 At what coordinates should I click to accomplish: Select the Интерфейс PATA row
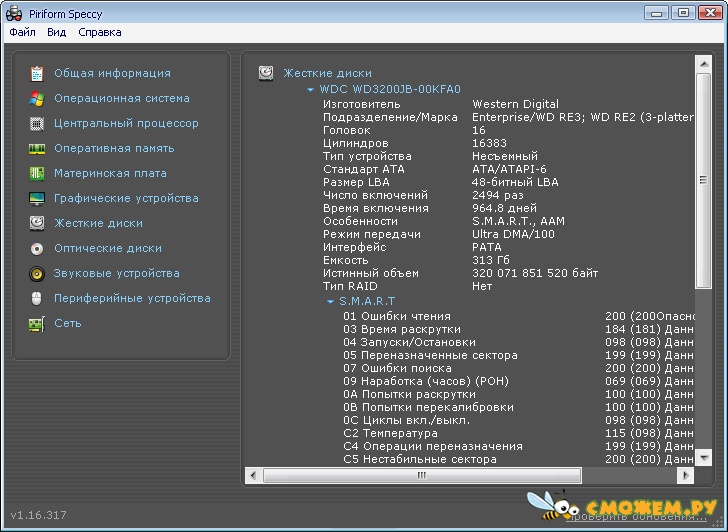coord(508,247)
